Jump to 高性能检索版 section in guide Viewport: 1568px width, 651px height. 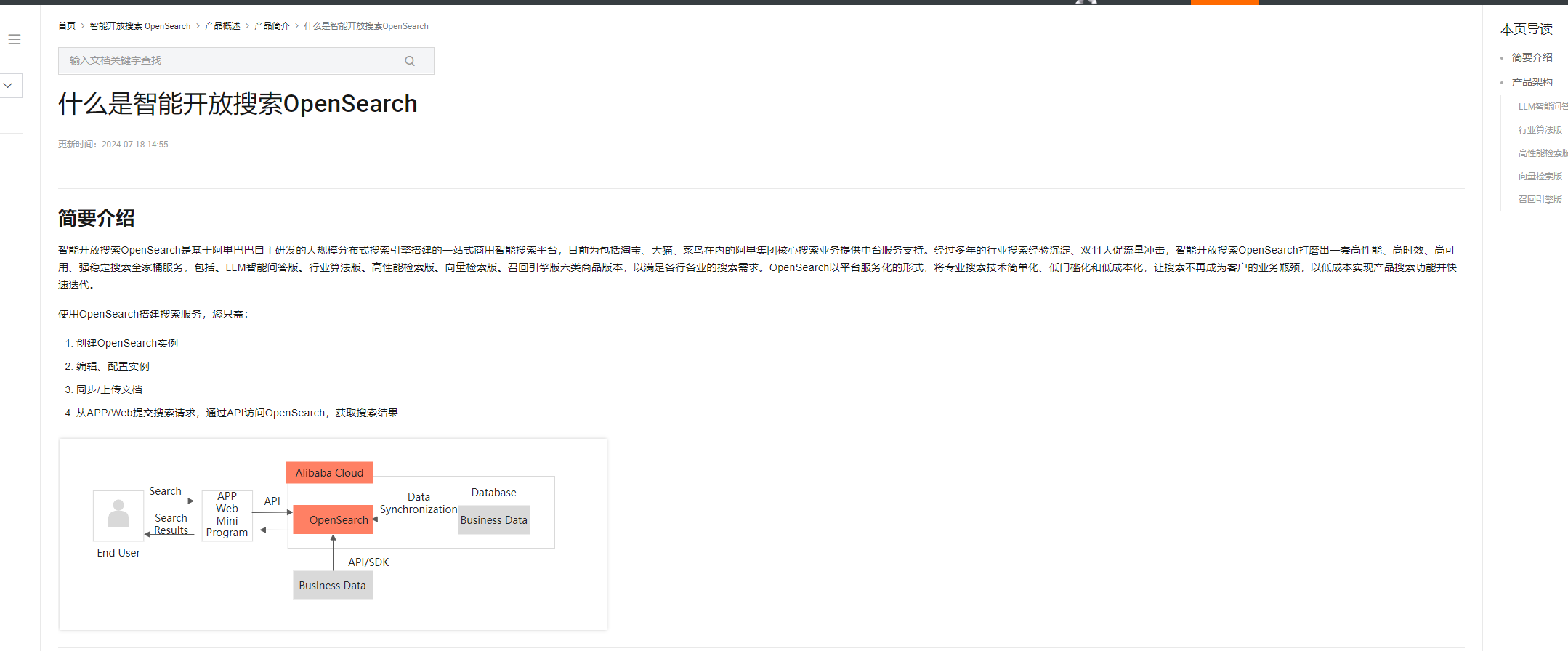click(1543, 153)
